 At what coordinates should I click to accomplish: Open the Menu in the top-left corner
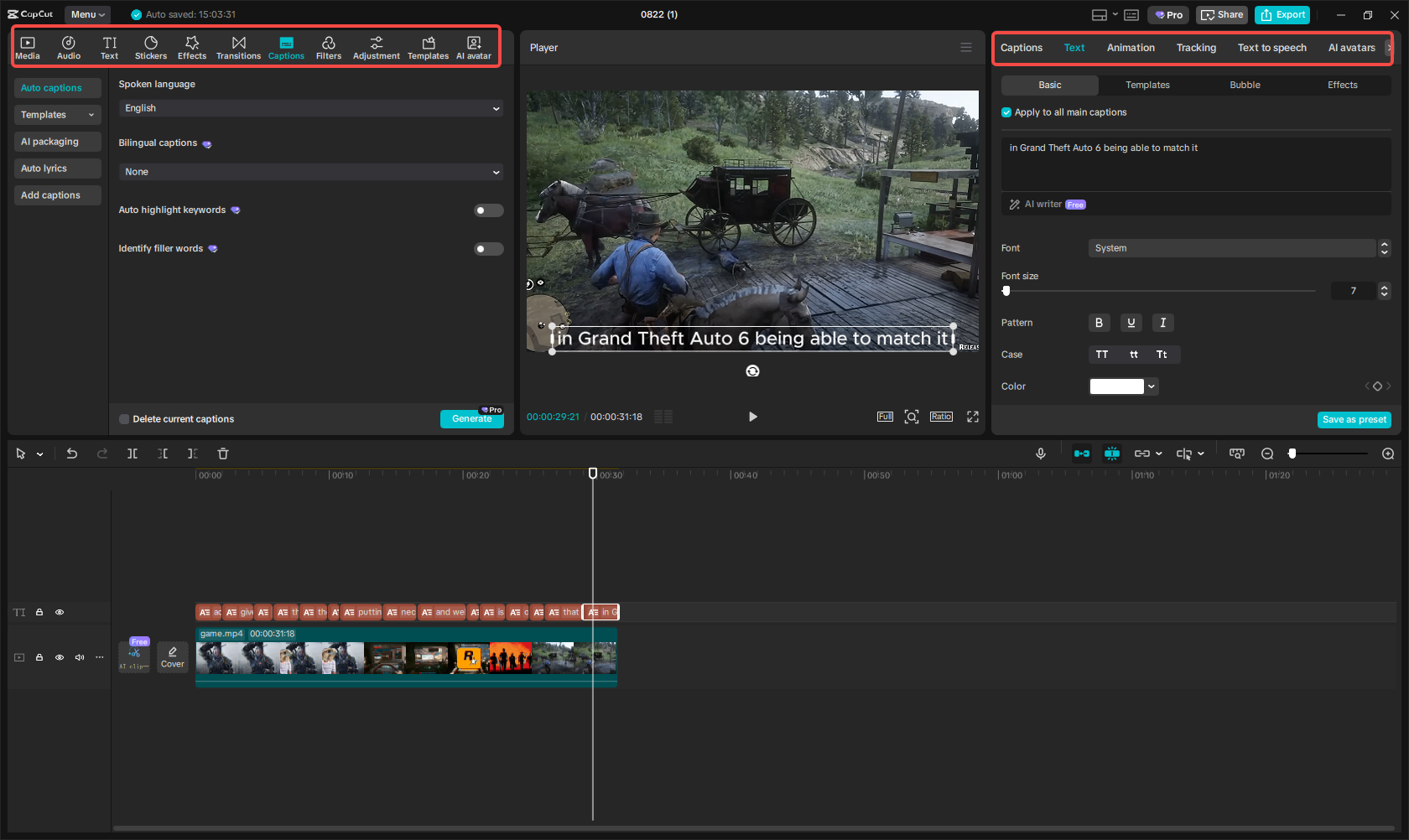(86, 14)
